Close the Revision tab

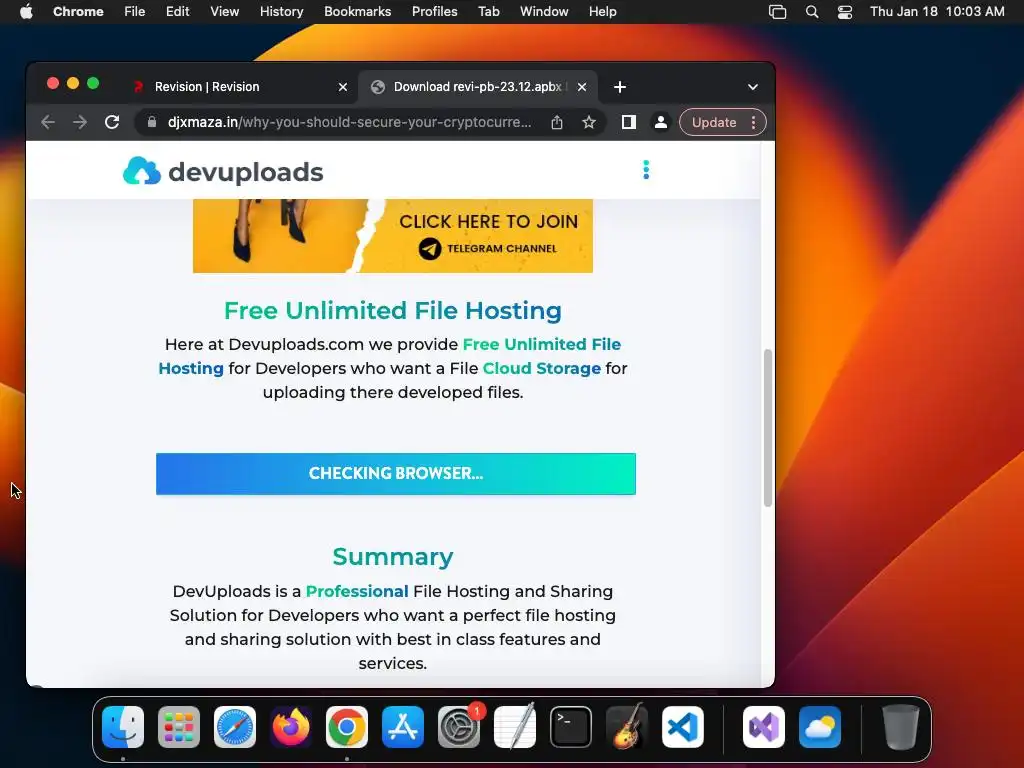point(343,87)
